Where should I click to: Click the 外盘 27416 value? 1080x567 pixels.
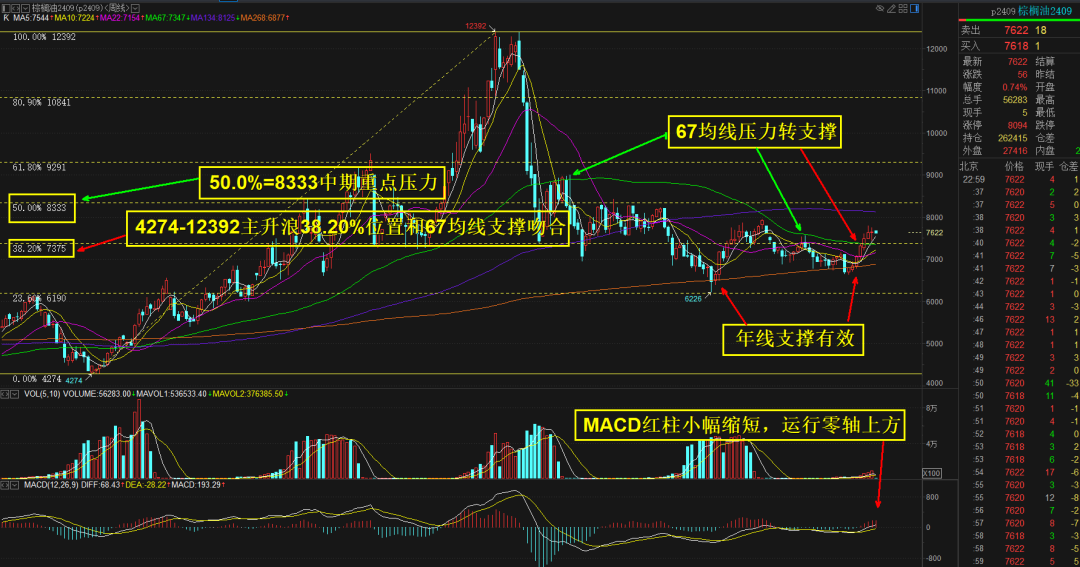tap(1015, 150)
